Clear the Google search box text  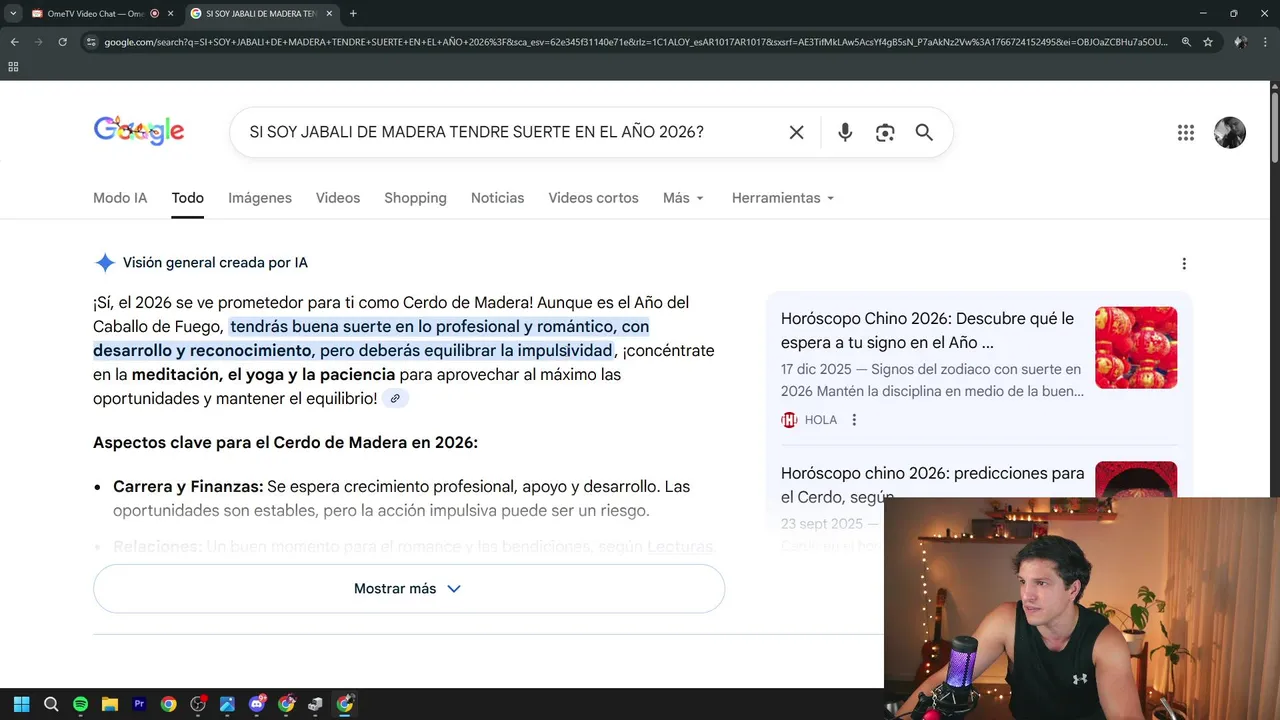click(796, 132)
